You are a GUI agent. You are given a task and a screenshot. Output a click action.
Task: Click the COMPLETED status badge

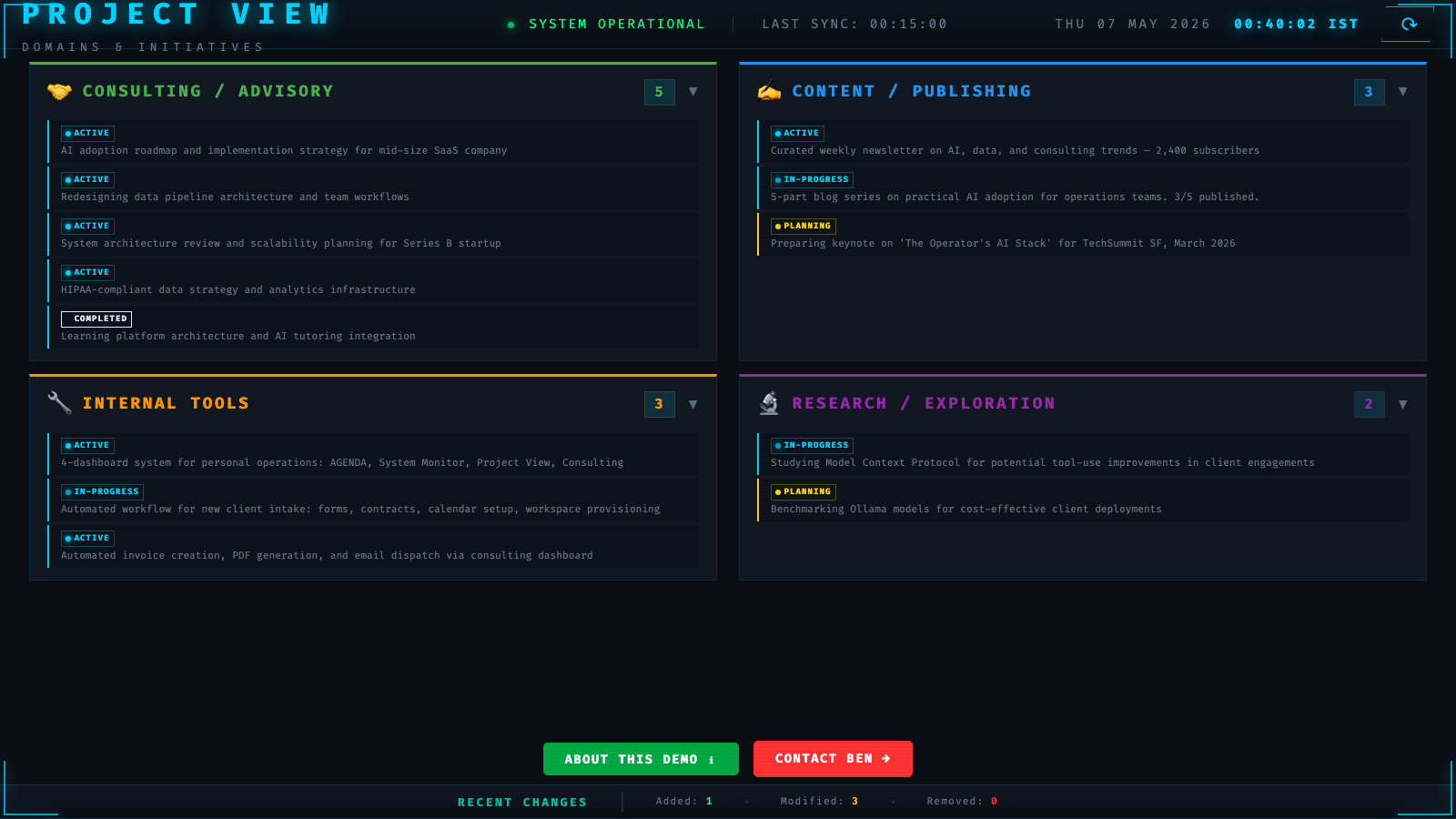96,318
